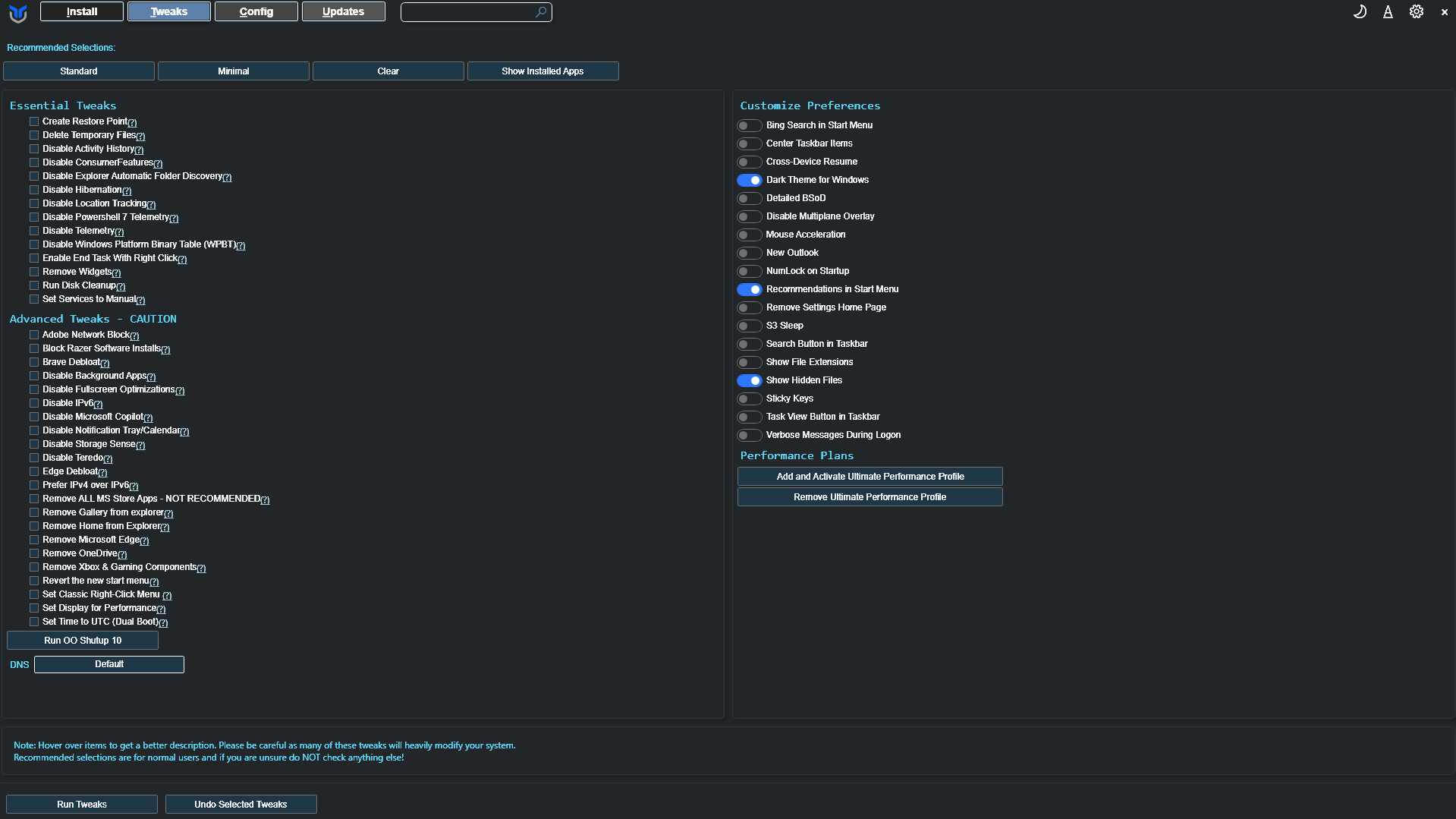Select the Tweaks tab
The height and width of the screenshot is (819, 1456).
point(169,11)
